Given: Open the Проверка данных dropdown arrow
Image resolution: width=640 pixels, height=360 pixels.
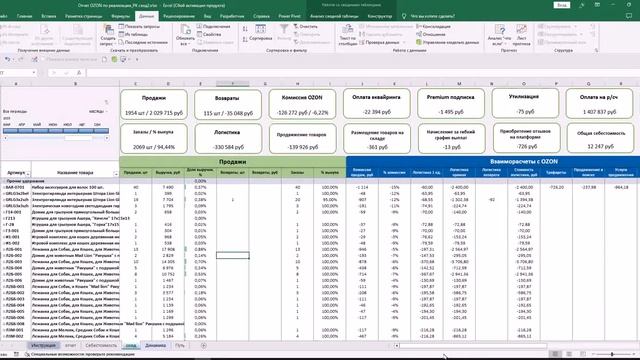Looking at the screenshot, I should pos(404,42).
